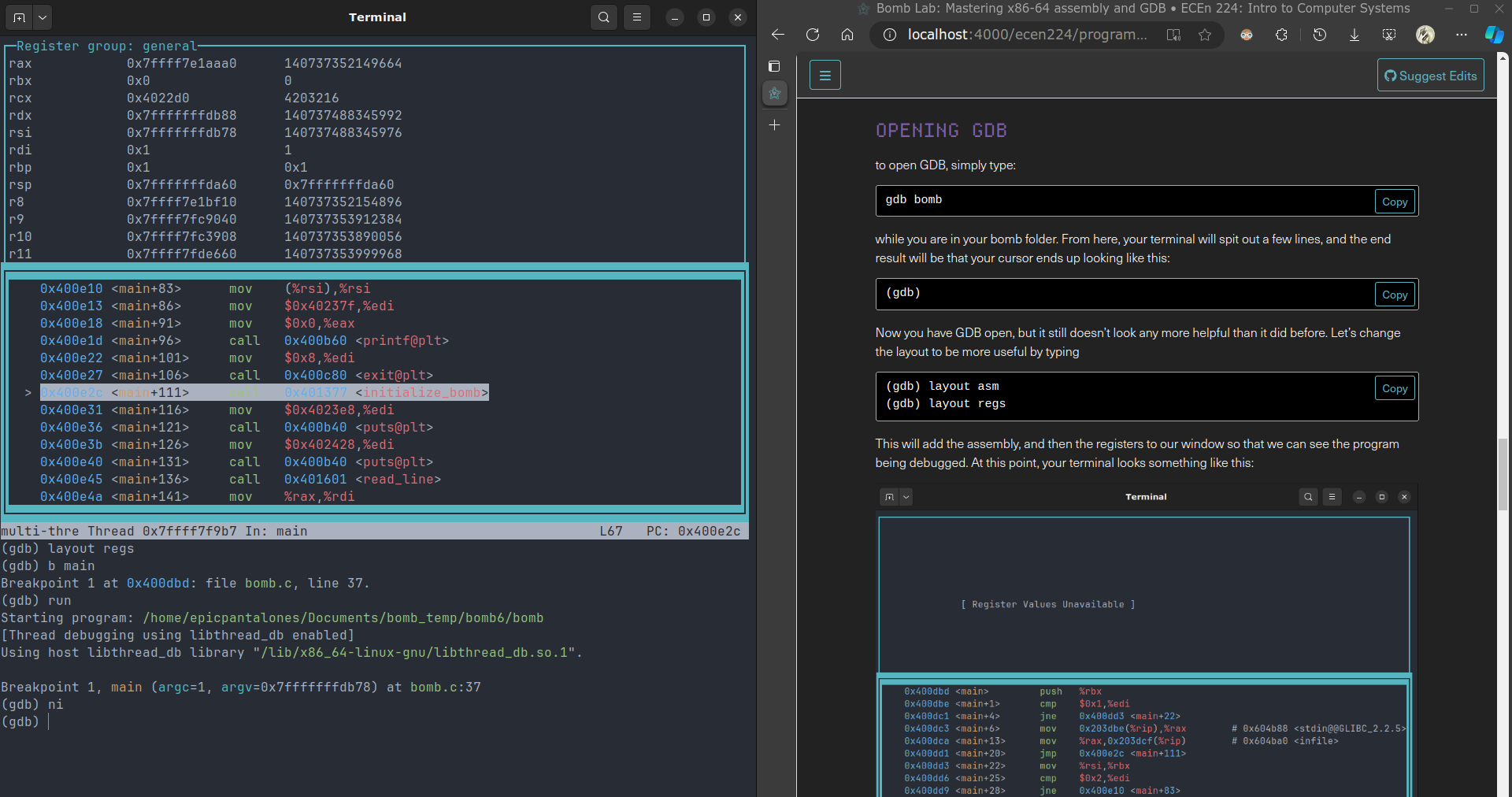Open the browser profile avatar
Viewport: 1512px width, 797px height.
click(x=1425, y=35)
